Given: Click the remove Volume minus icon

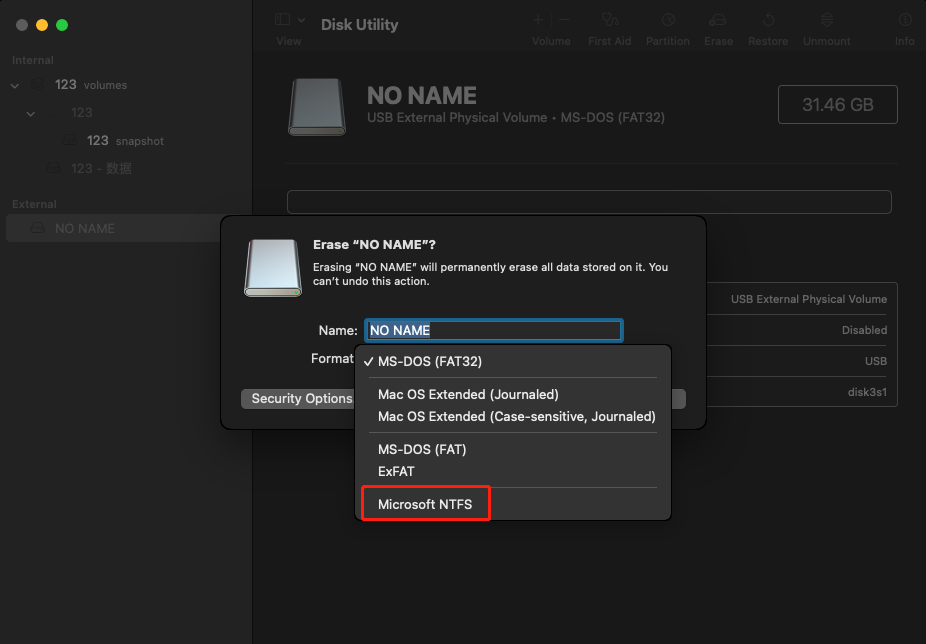Looking at the screenshot, I should click(x=564, y=21).
